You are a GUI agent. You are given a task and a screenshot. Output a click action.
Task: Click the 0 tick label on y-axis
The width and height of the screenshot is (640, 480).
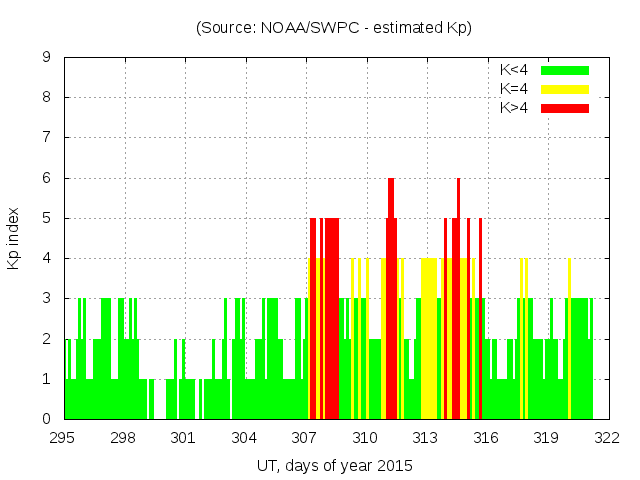[46, 419]
